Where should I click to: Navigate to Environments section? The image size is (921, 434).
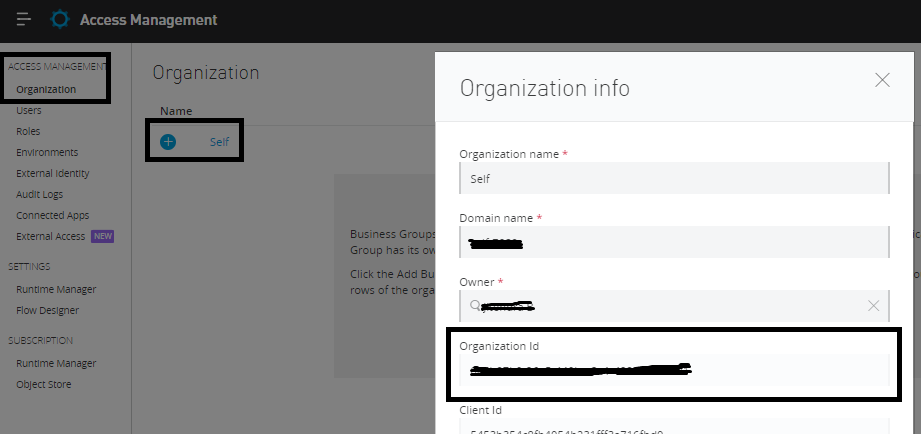coord(47,152)
